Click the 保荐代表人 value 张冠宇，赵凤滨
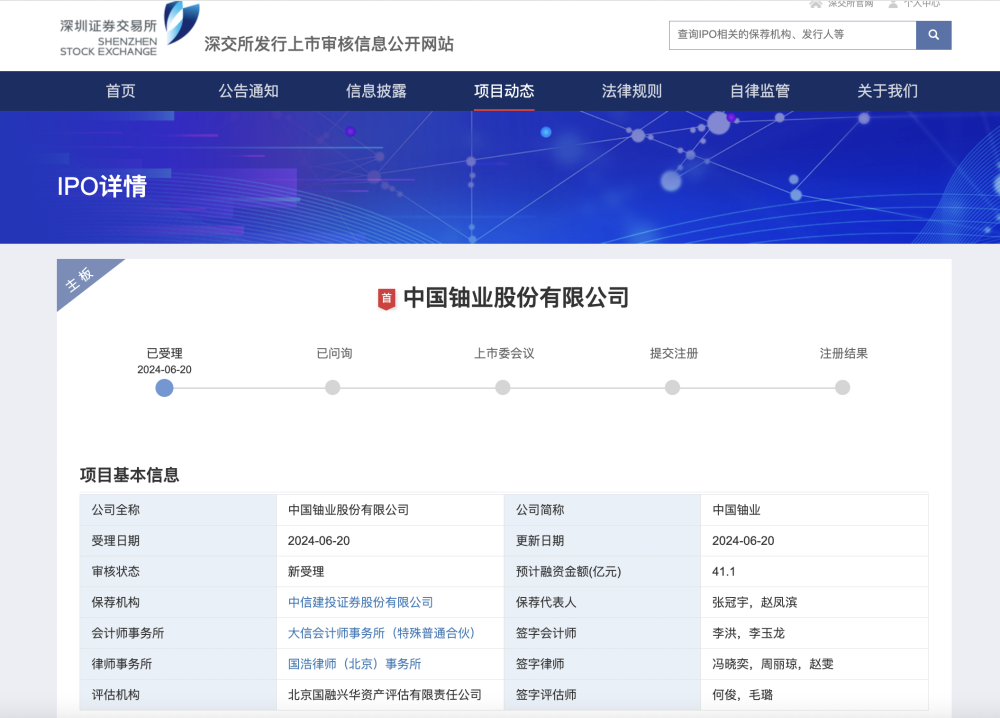 [x=755, y=603]
